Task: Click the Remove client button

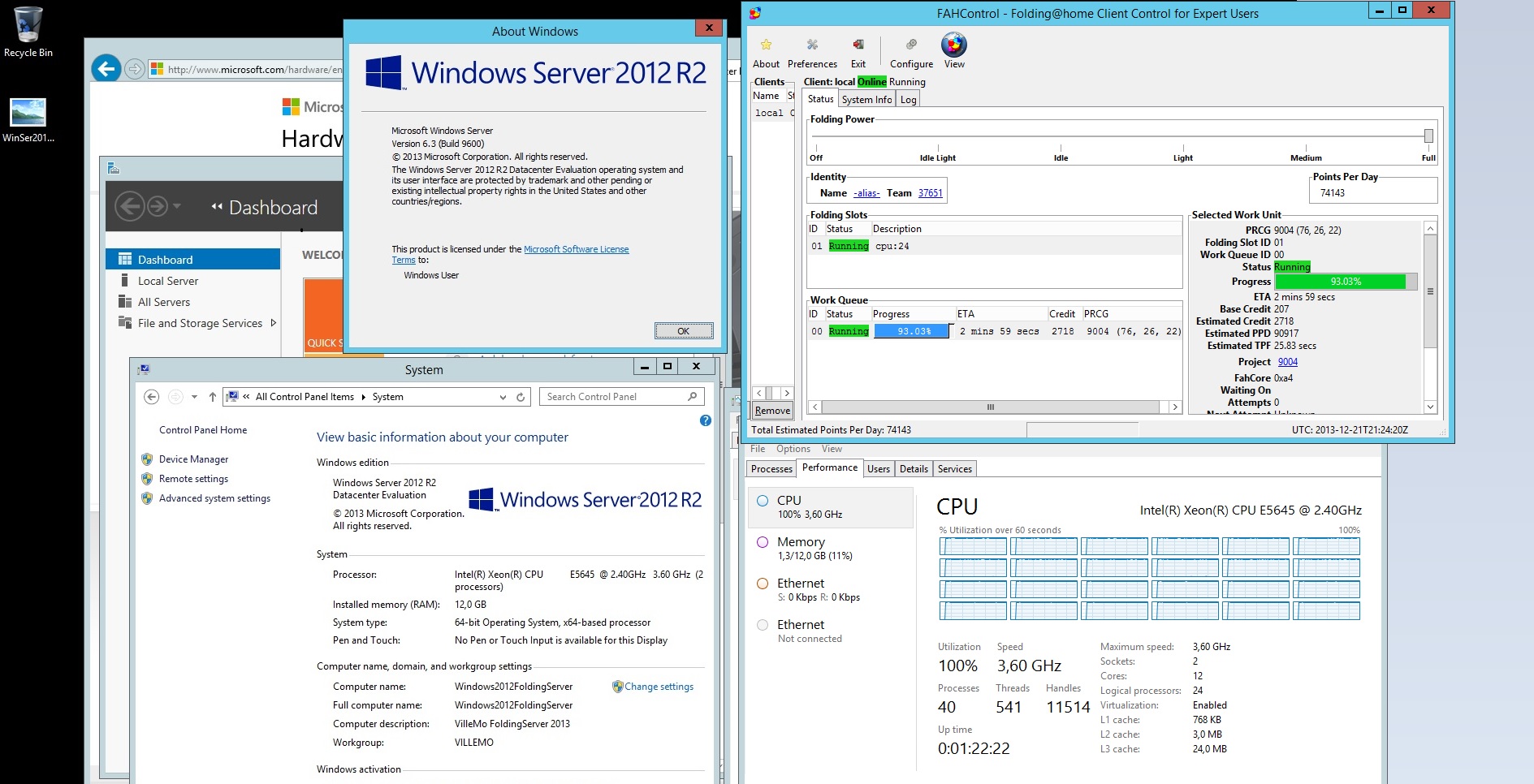Action: [772, 411]
